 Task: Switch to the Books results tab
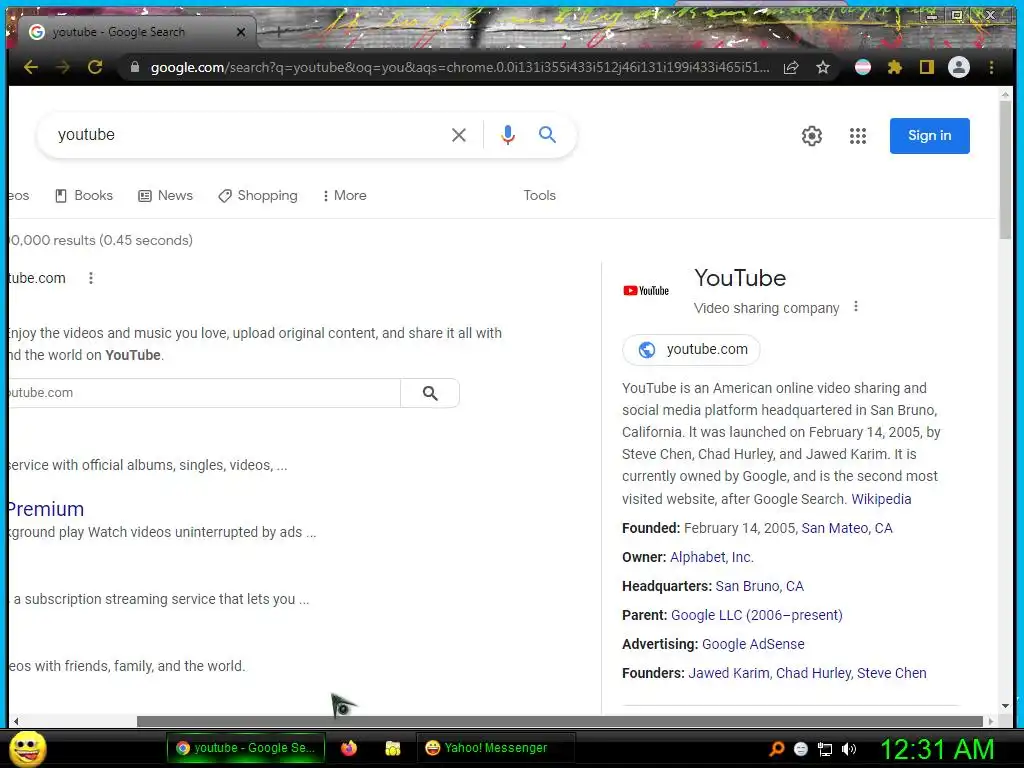(x=84, y=195)
